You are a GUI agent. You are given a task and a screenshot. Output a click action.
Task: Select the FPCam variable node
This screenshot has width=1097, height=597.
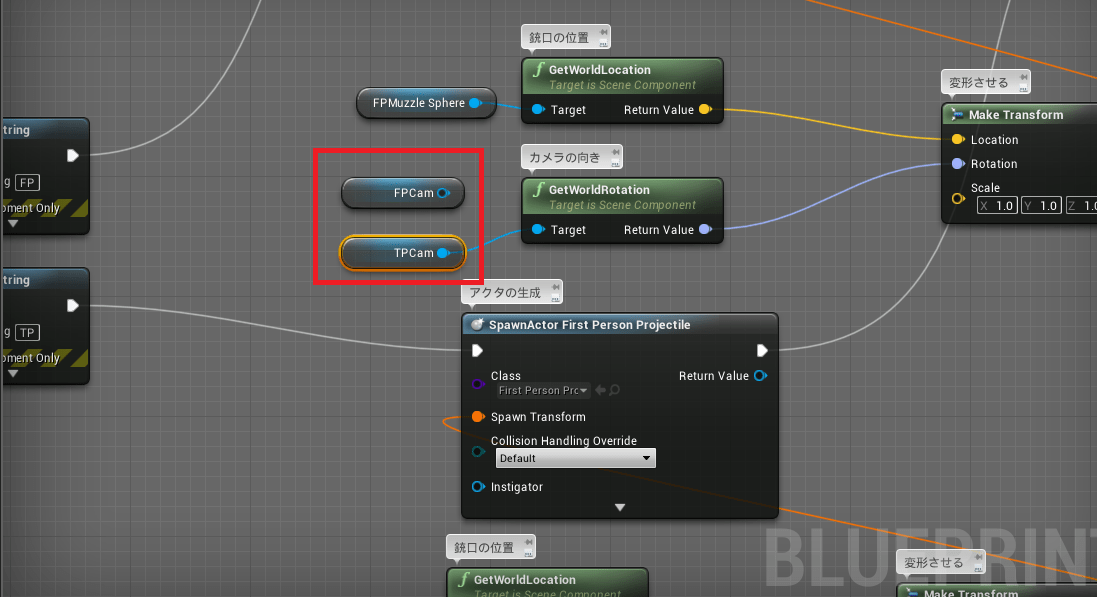[403, 193]
